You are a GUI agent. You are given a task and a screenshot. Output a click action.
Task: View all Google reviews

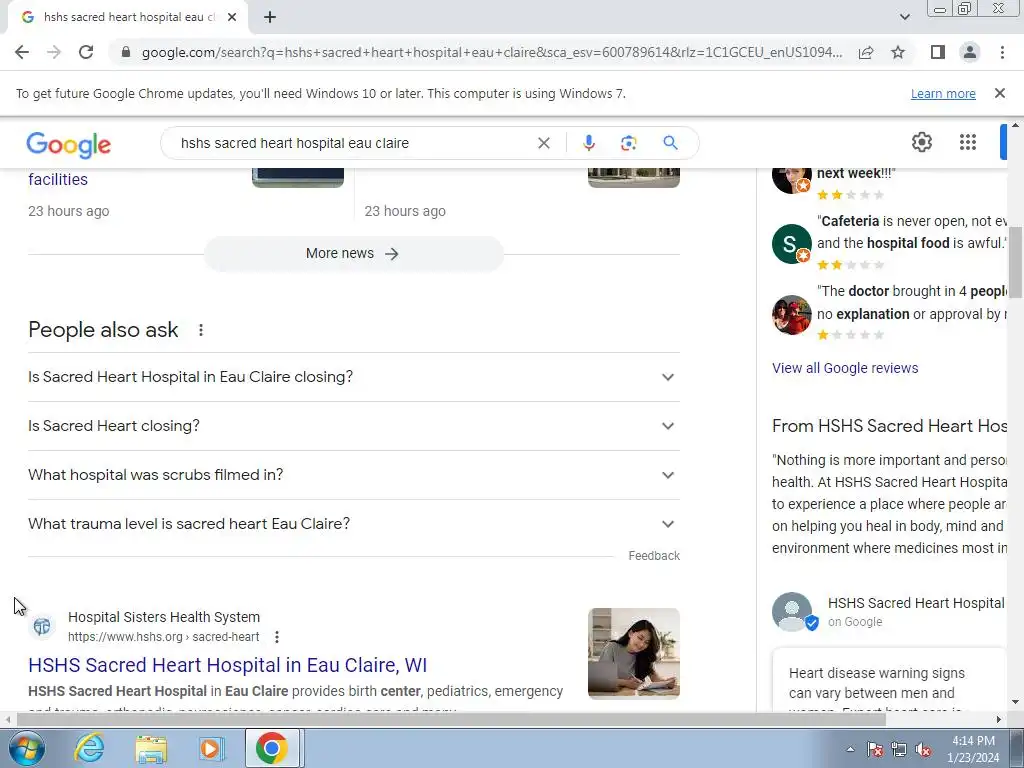844,368
